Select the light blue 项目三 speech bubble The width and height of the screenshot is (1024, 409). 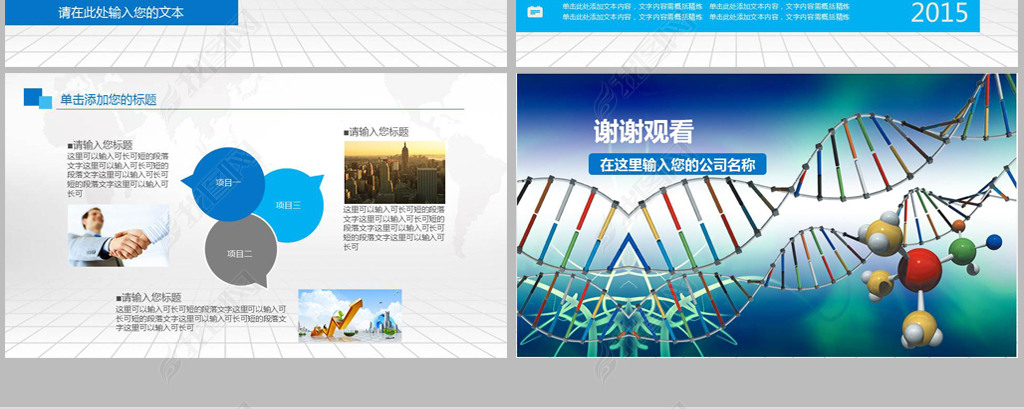[289, 206]
